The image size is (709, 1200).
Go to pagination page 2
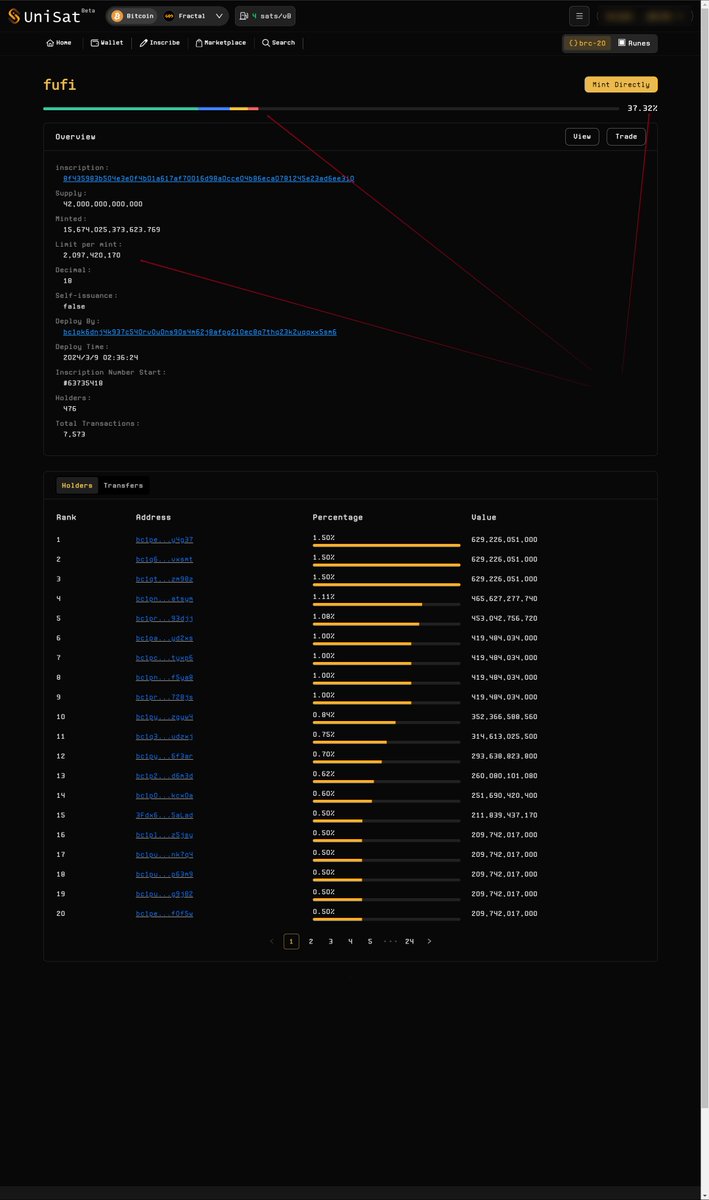[x=311, y=941]
